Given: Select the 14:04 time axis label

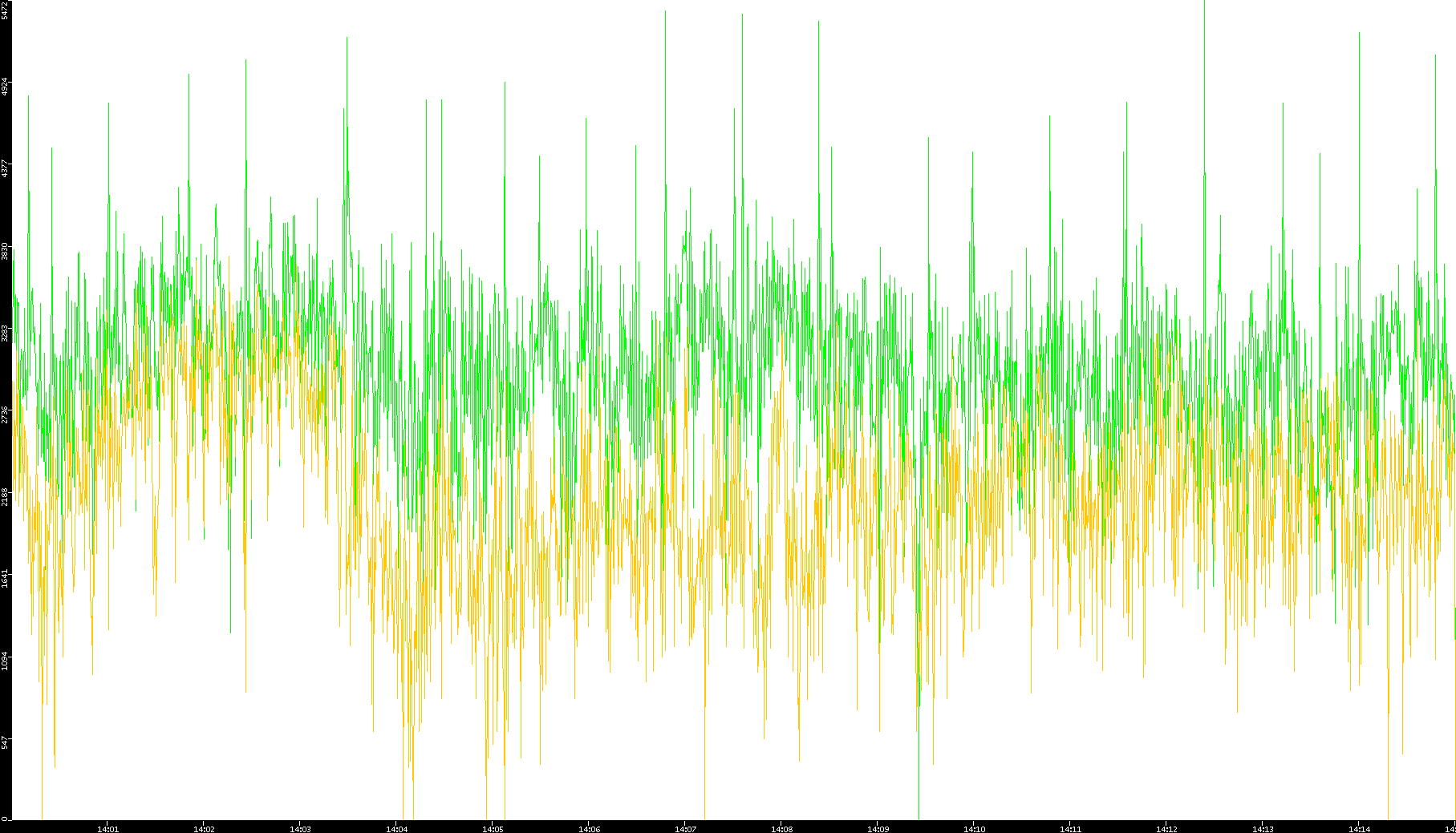Looking at the screenshot, I should click(397, 828).
